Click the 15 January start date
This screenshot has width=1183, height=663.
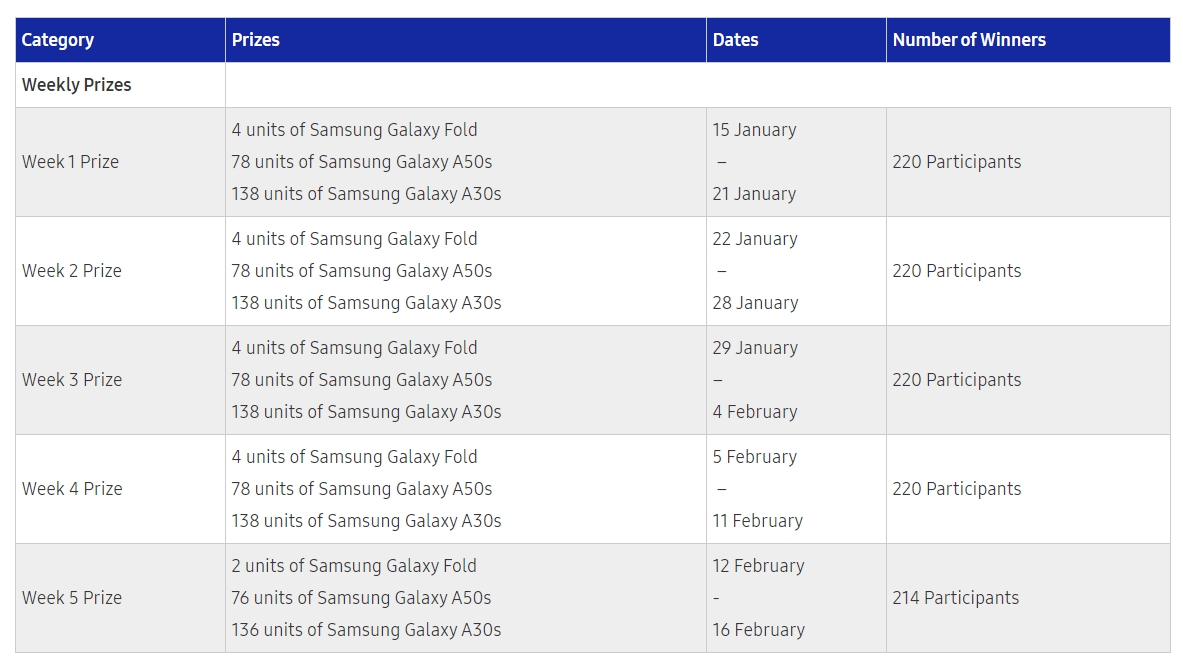(755, 130)
